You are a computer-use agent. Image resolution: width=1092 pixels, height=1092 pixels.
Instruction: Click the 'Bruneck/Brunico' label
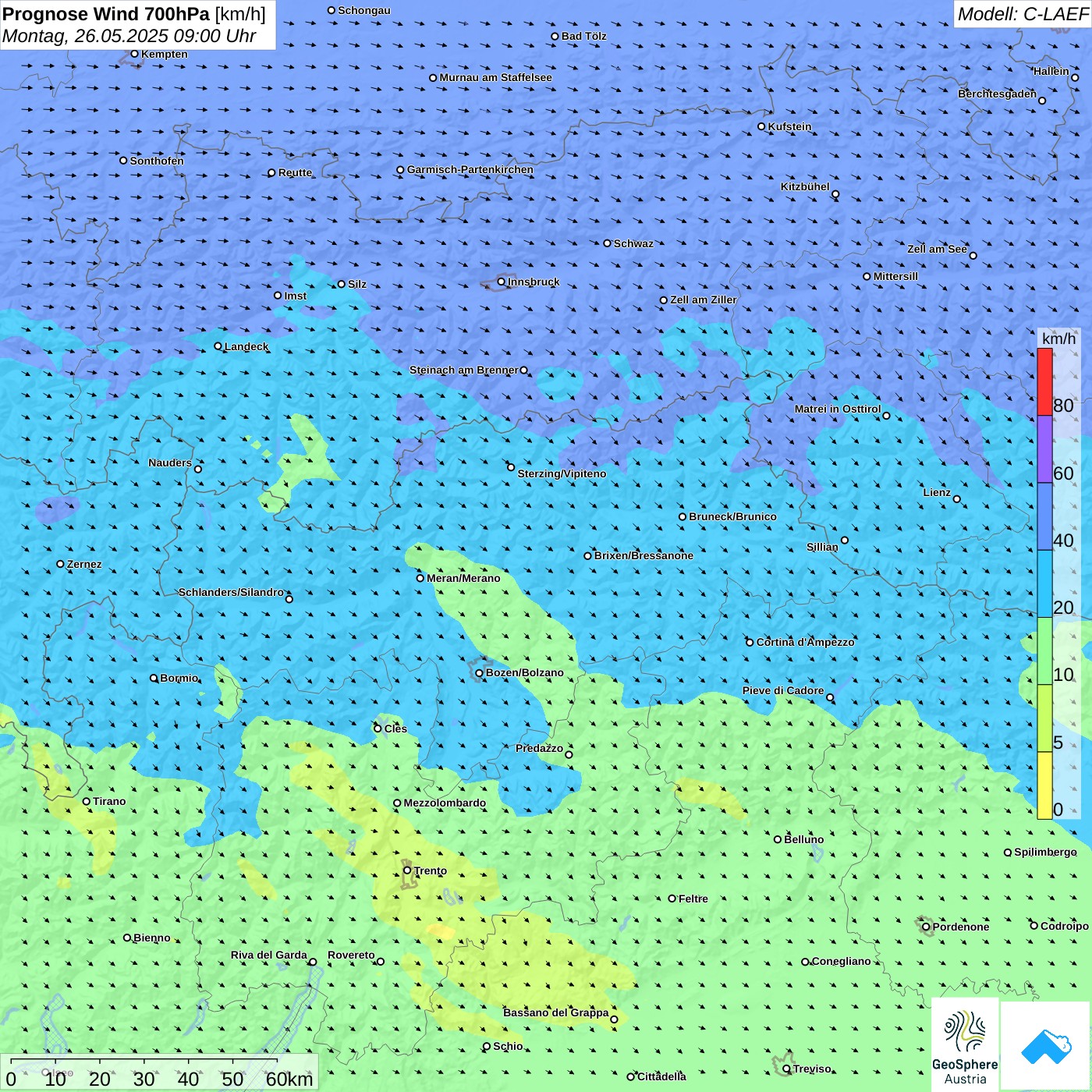coord(732,516)
